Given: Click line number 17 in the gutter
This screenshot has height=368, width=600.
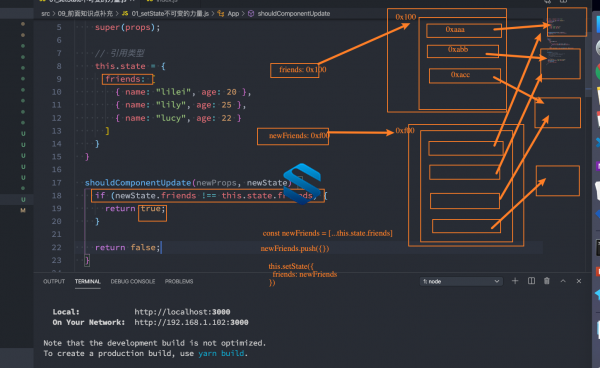Looking at the screenshot, I should point(56,183).
